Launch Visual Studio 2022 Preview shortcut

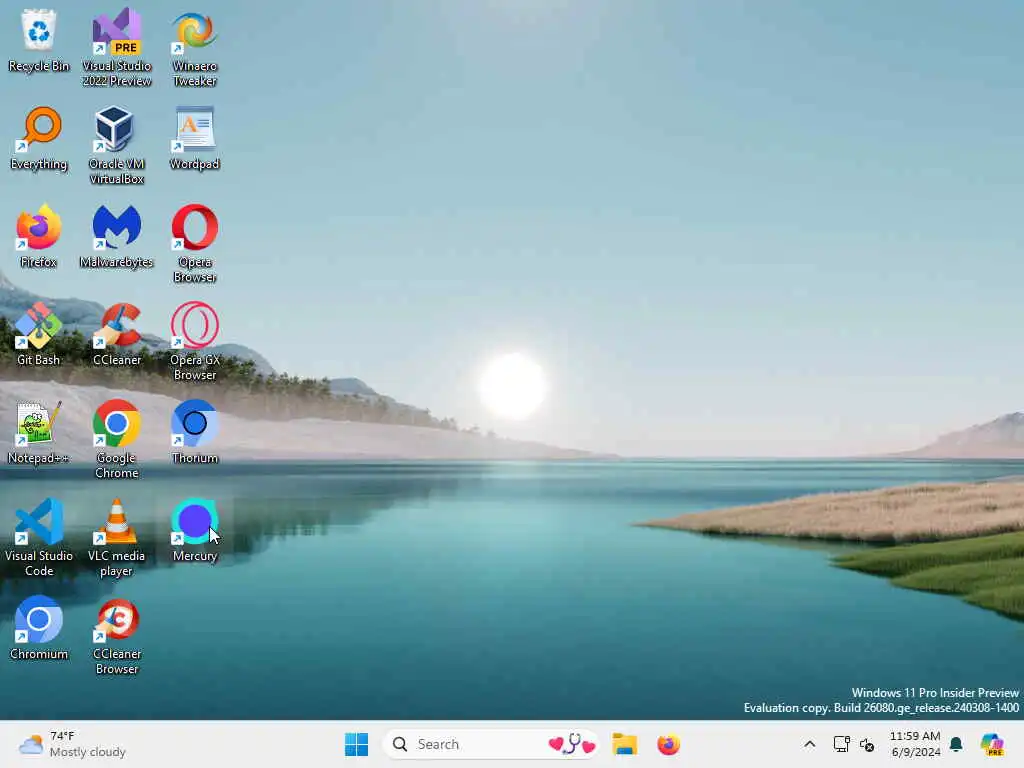point(116,48)
